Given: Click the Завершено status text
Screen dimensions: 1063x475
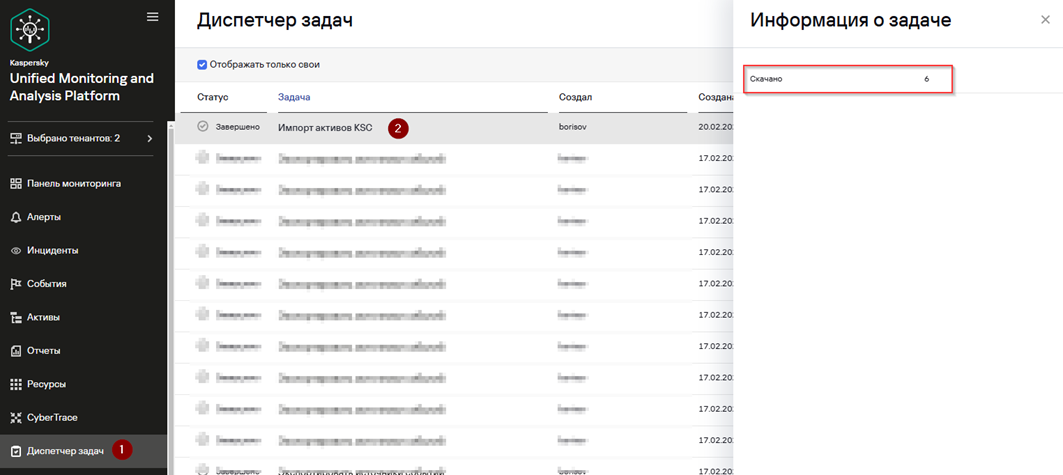Looking at the screenshot, I should pos(238,127).
